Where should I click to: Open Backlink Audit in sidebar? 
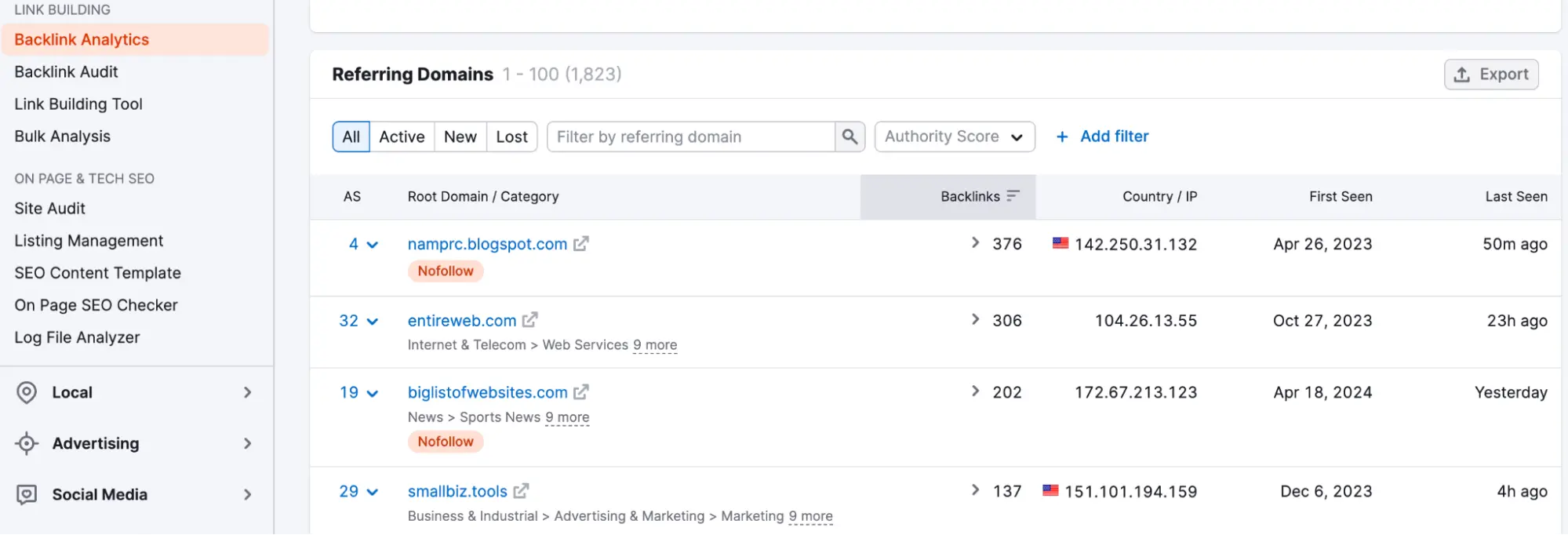[66, 71]
